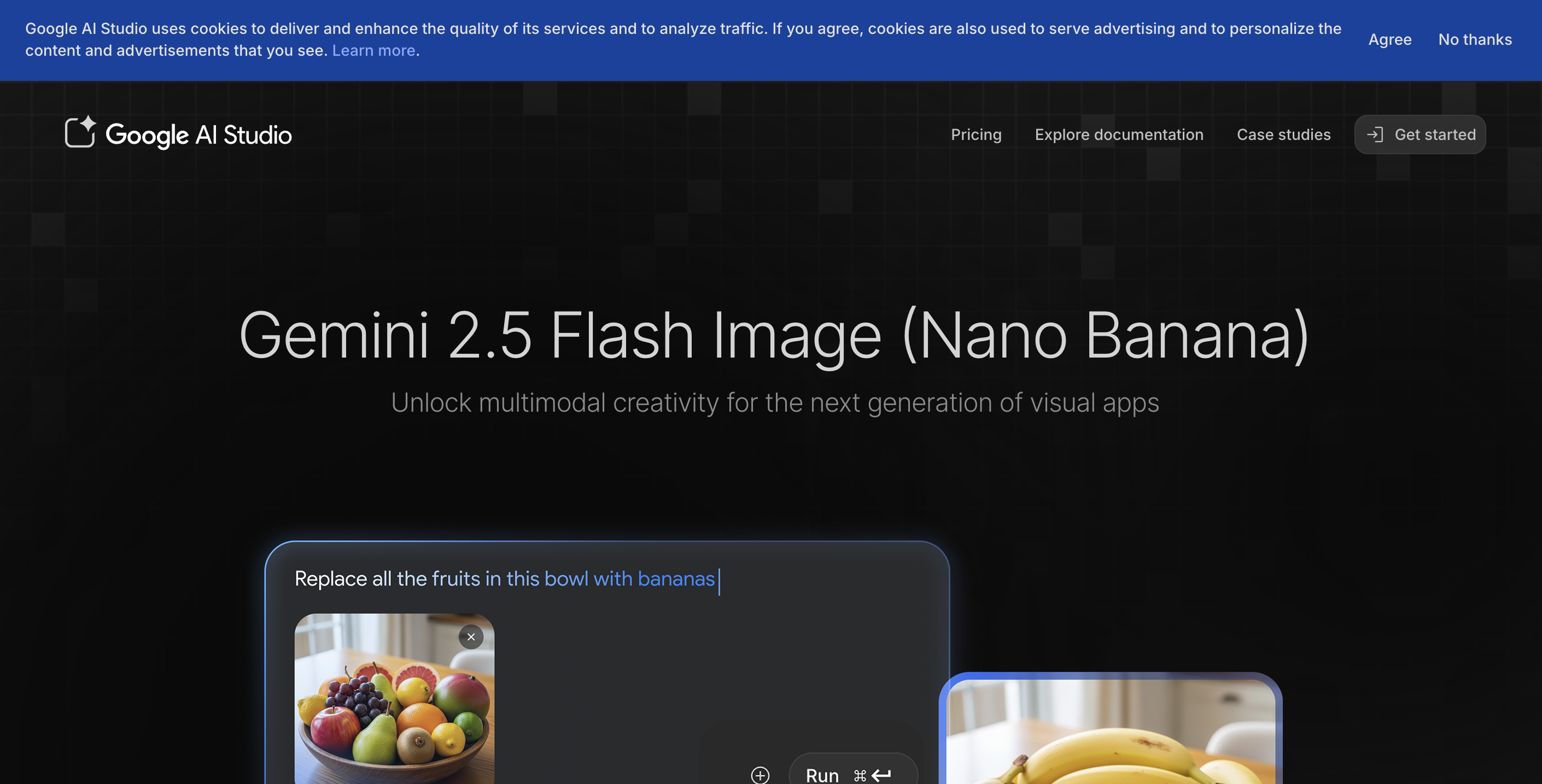Open Explore documentation link
1542x784 pixels.
(x=1119, y=134)
